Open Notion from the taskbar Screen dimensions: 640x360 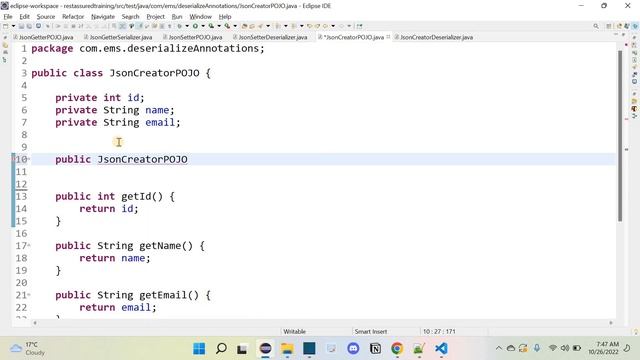[x=376, y=349]
